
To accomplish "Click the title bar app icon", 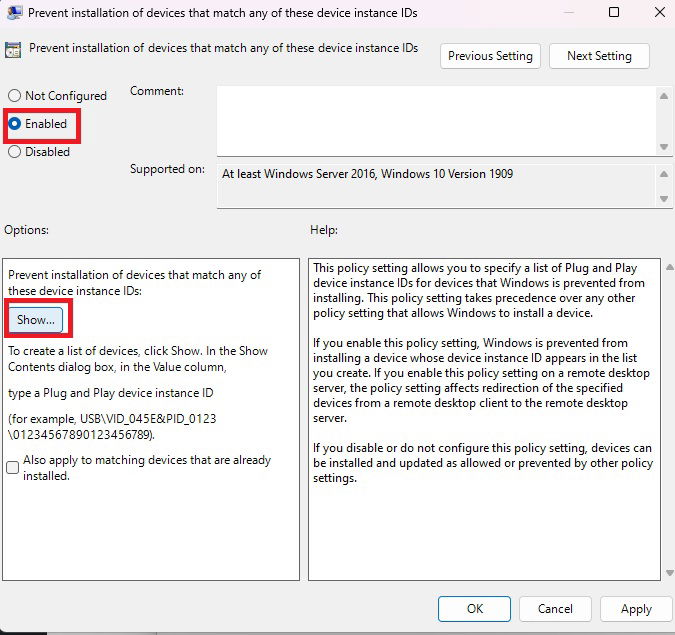I will pyautogui.click(x=14, y=12).
